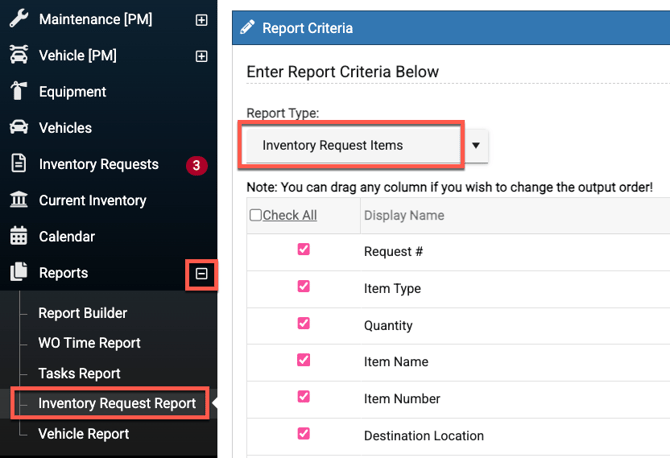The image size is (670, 458).
Task: Click the Current Inventory building icon
Action: pyautogui.click(x=18, y=200)
